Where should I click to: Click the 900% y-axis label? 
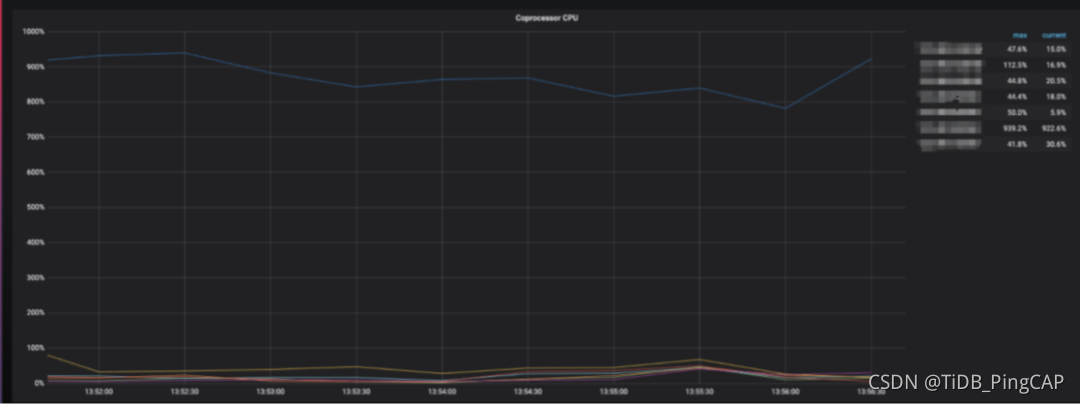pos(34,67)
